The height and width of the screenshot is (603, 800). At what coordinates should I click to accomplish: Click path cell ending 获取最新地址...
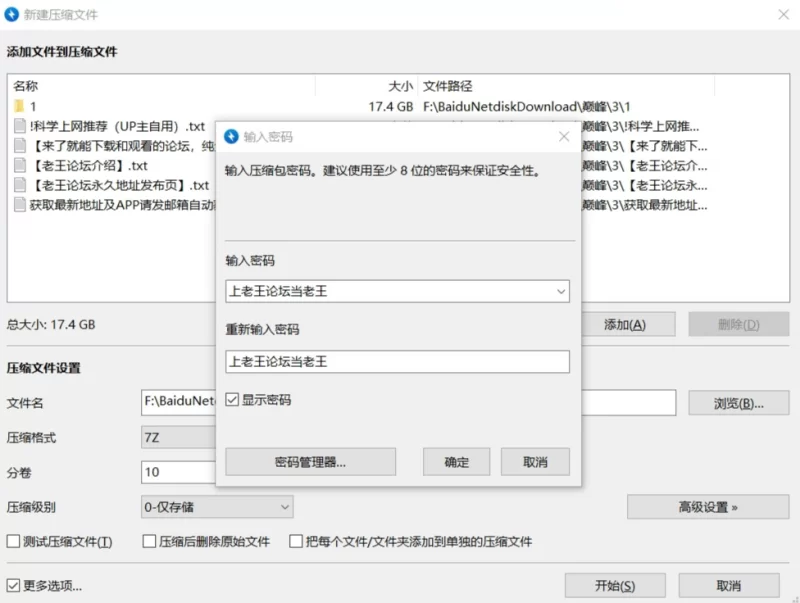645,205
